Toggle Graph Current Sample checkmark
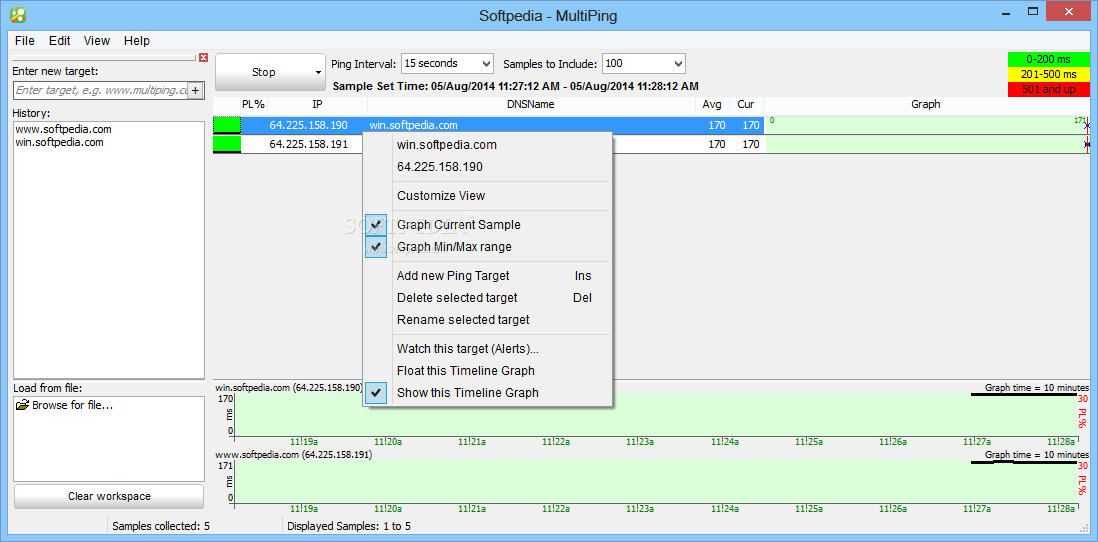Image resolution: width=1098 pixels, height=542 pixels. pos(376,225)
